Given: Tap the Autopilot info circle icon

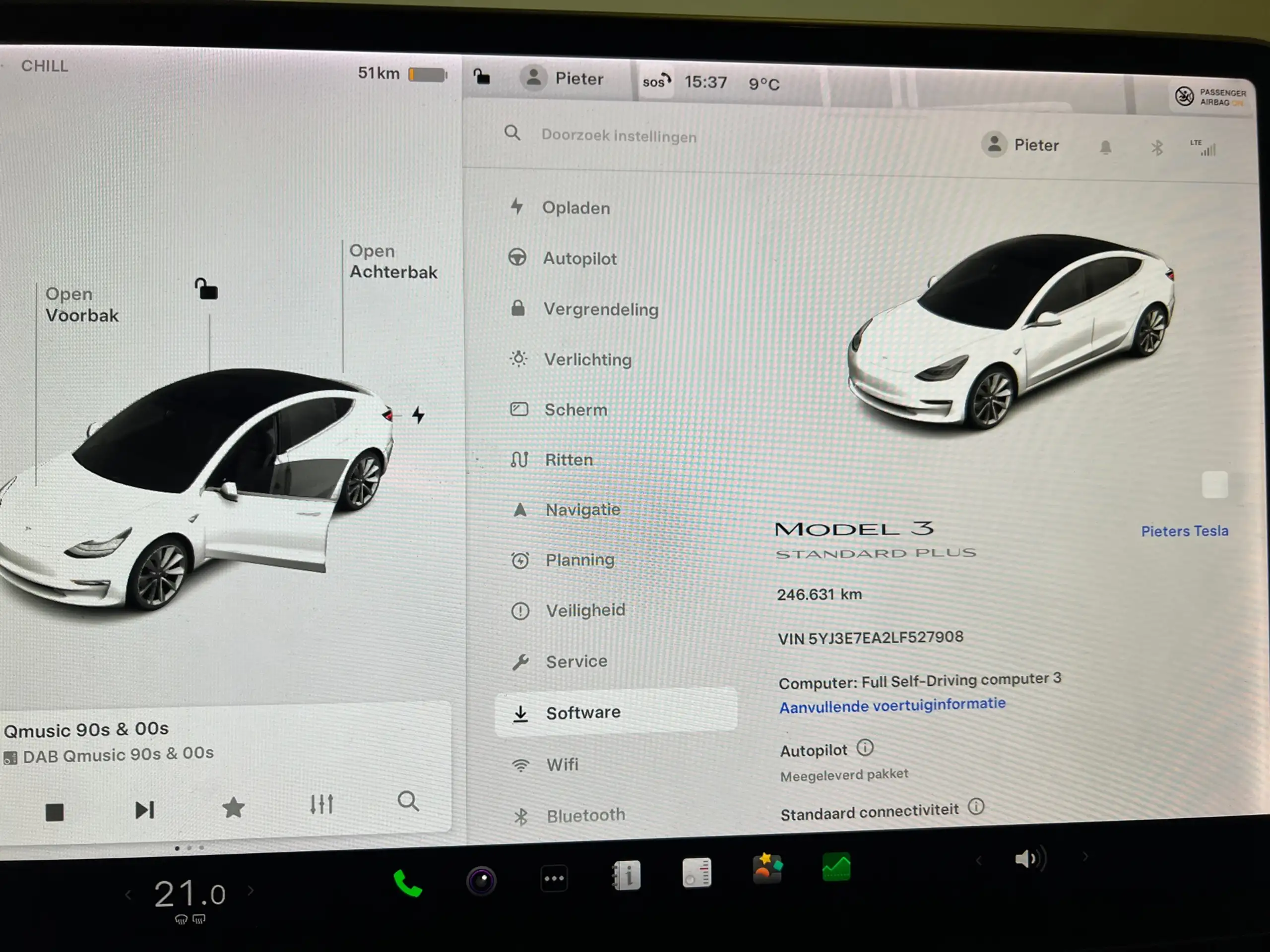Looking at the screenshot, I should point(865,748).
